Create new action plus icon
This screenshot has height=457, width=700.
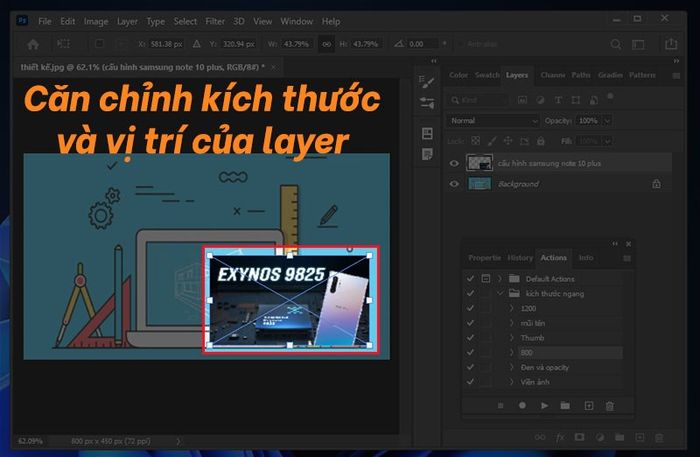(589, 406)
